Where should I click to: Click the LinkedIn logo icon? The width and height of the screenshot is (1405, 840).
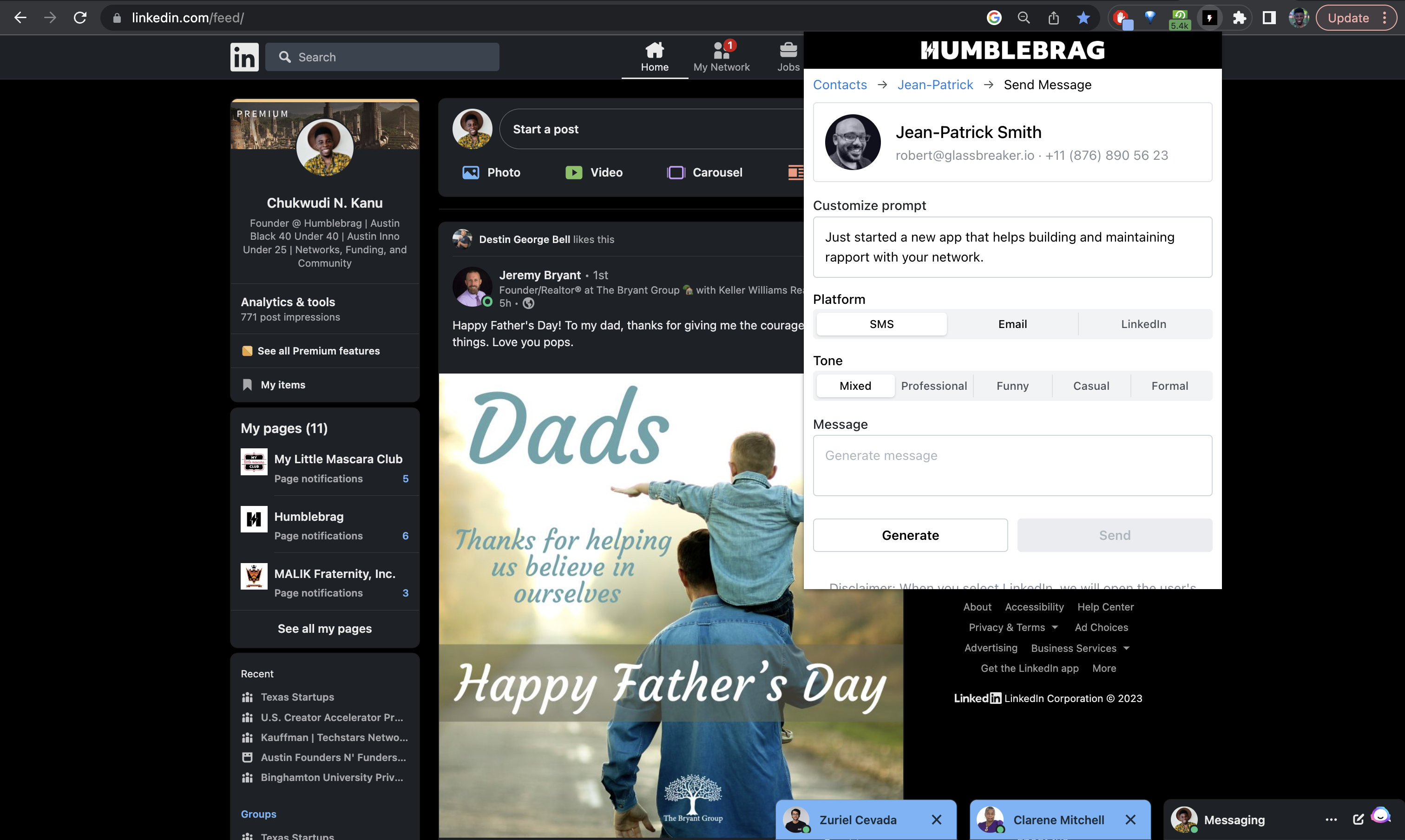pos(244,57)
